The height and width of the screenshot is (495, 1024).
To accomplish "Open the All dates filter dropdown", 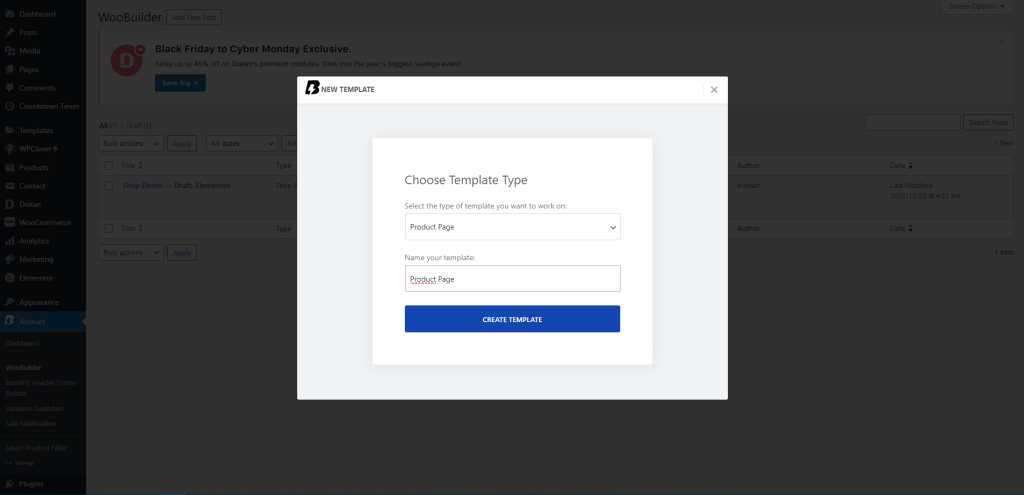I will [x=242, y=143].
